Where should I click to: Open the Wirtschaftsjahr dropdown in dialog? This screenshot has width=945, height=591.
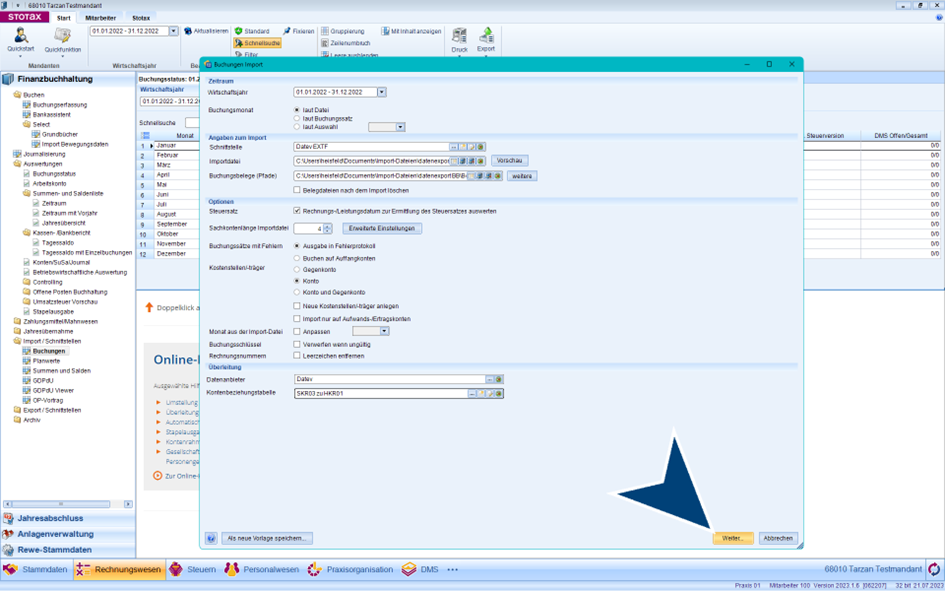pyautogui.click(x=382, y=92)
